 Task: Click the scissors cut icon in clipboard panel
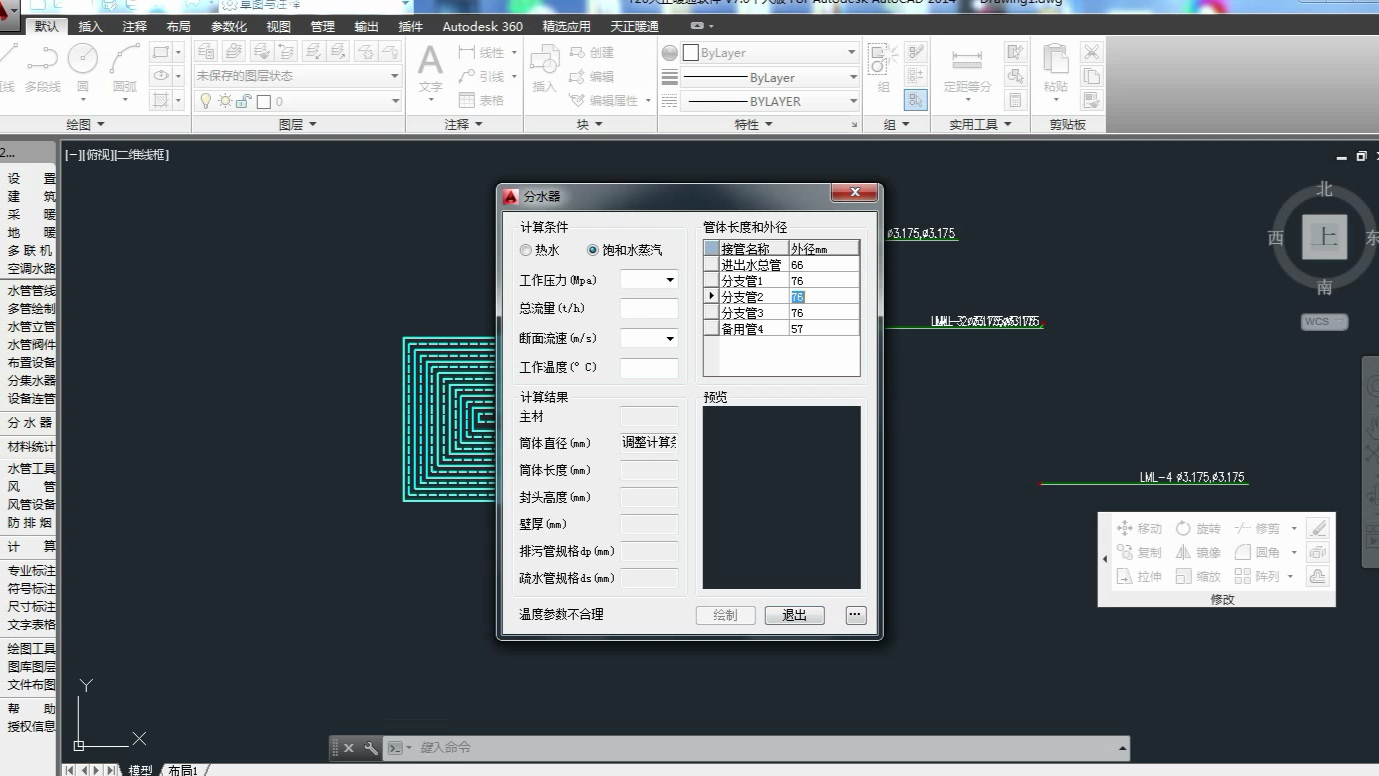click(1091, 52)
